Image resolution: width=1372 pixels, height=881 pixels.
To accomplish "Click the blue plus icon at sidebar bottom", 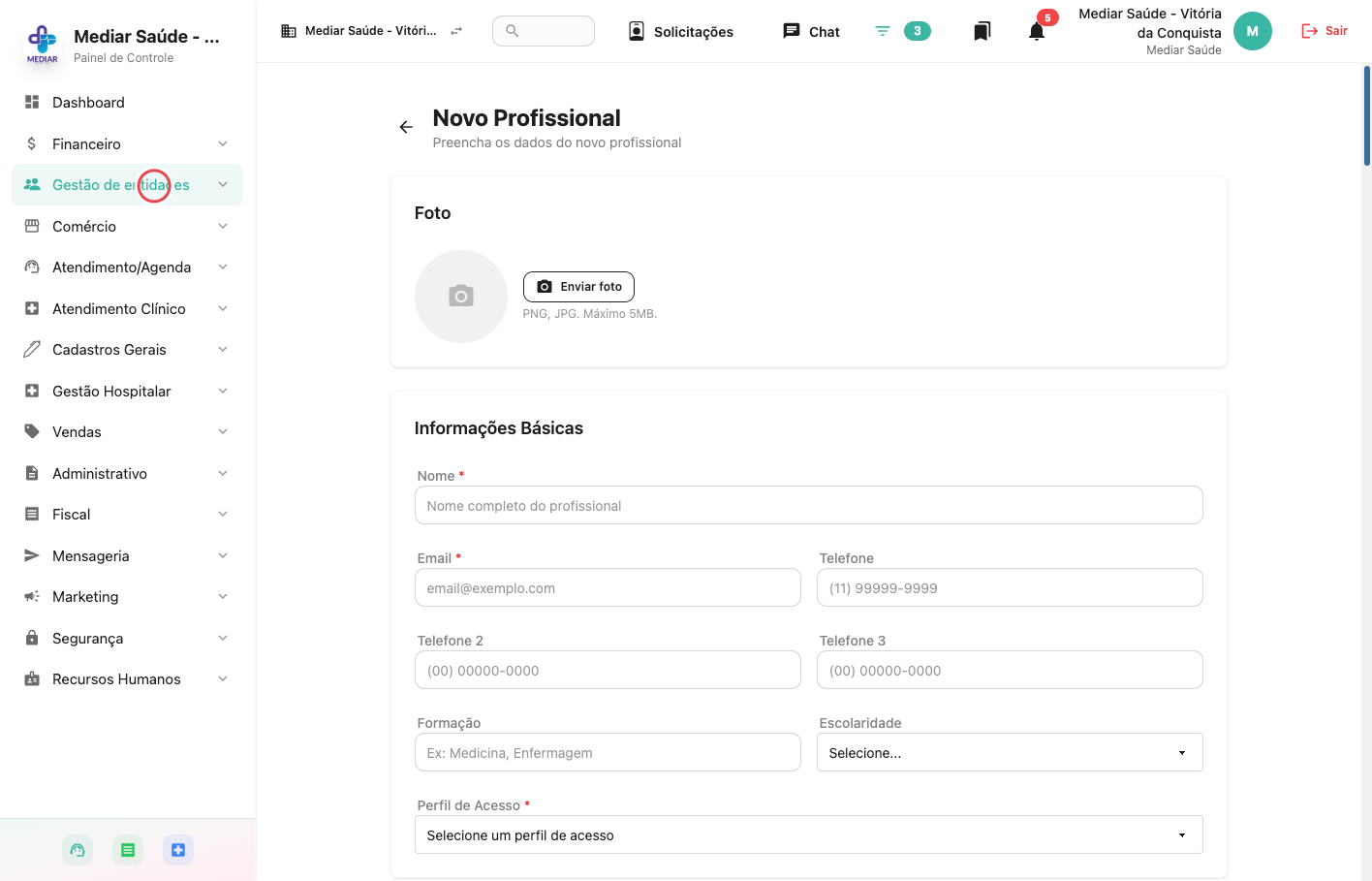I will coord(178,850).
